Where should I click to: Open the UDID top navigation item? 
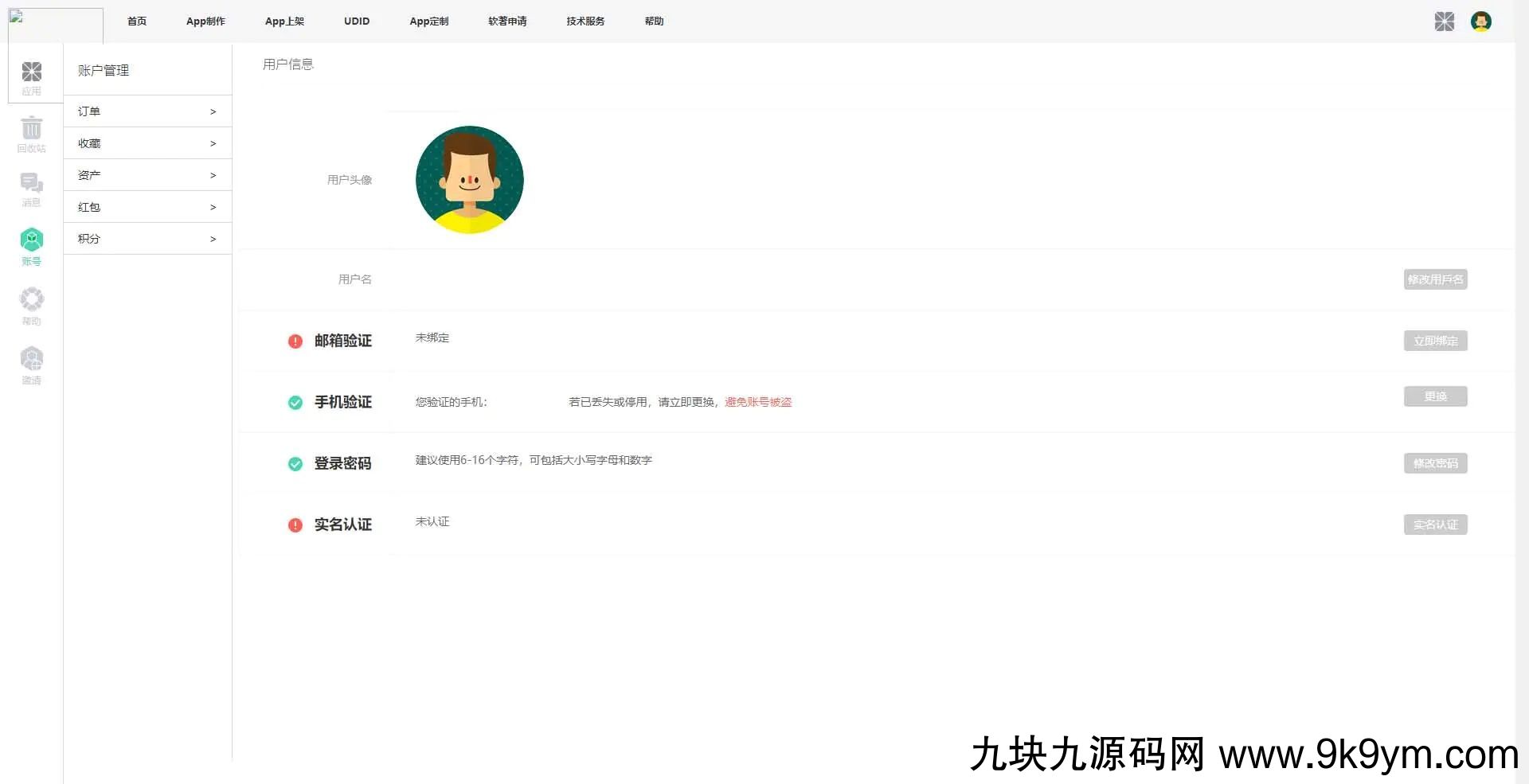(357, 21)
